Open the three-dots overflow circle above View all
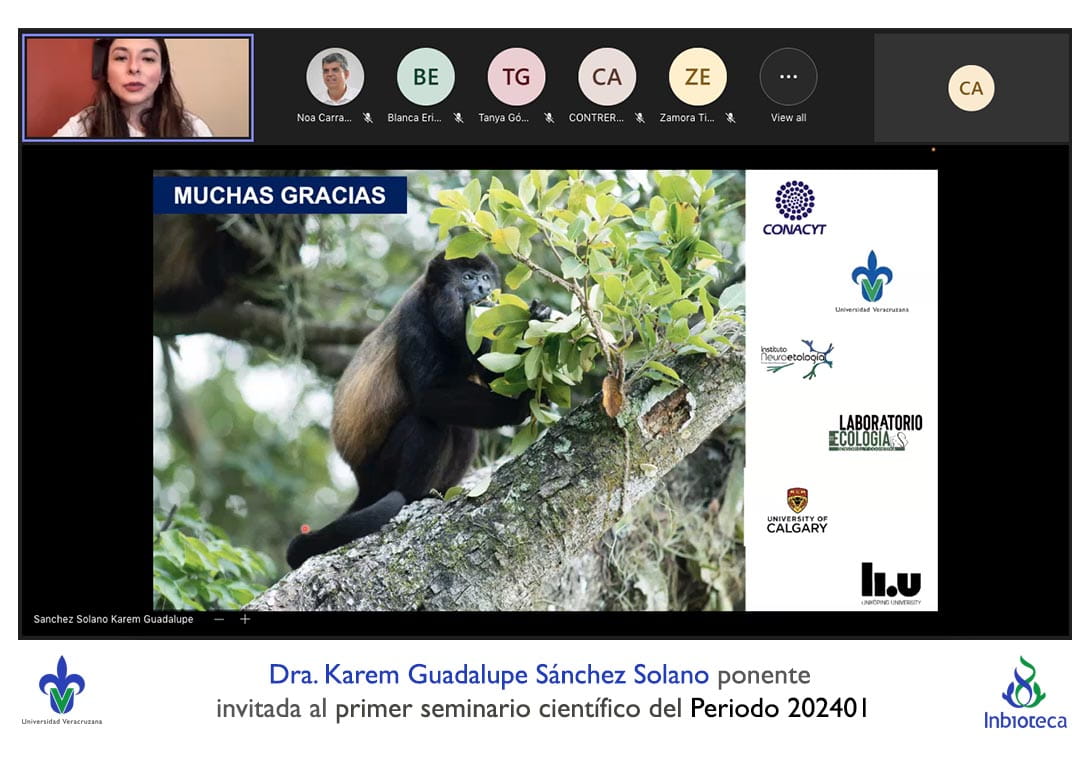The width and height of the screenshot is (1090, 760). [788, 77]
